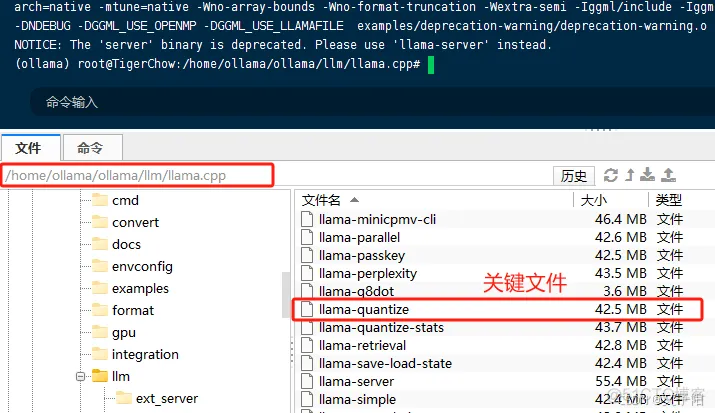Sort by the 文件名 column header
Viewport: 715px width, 413px height.
coord(321,200)
